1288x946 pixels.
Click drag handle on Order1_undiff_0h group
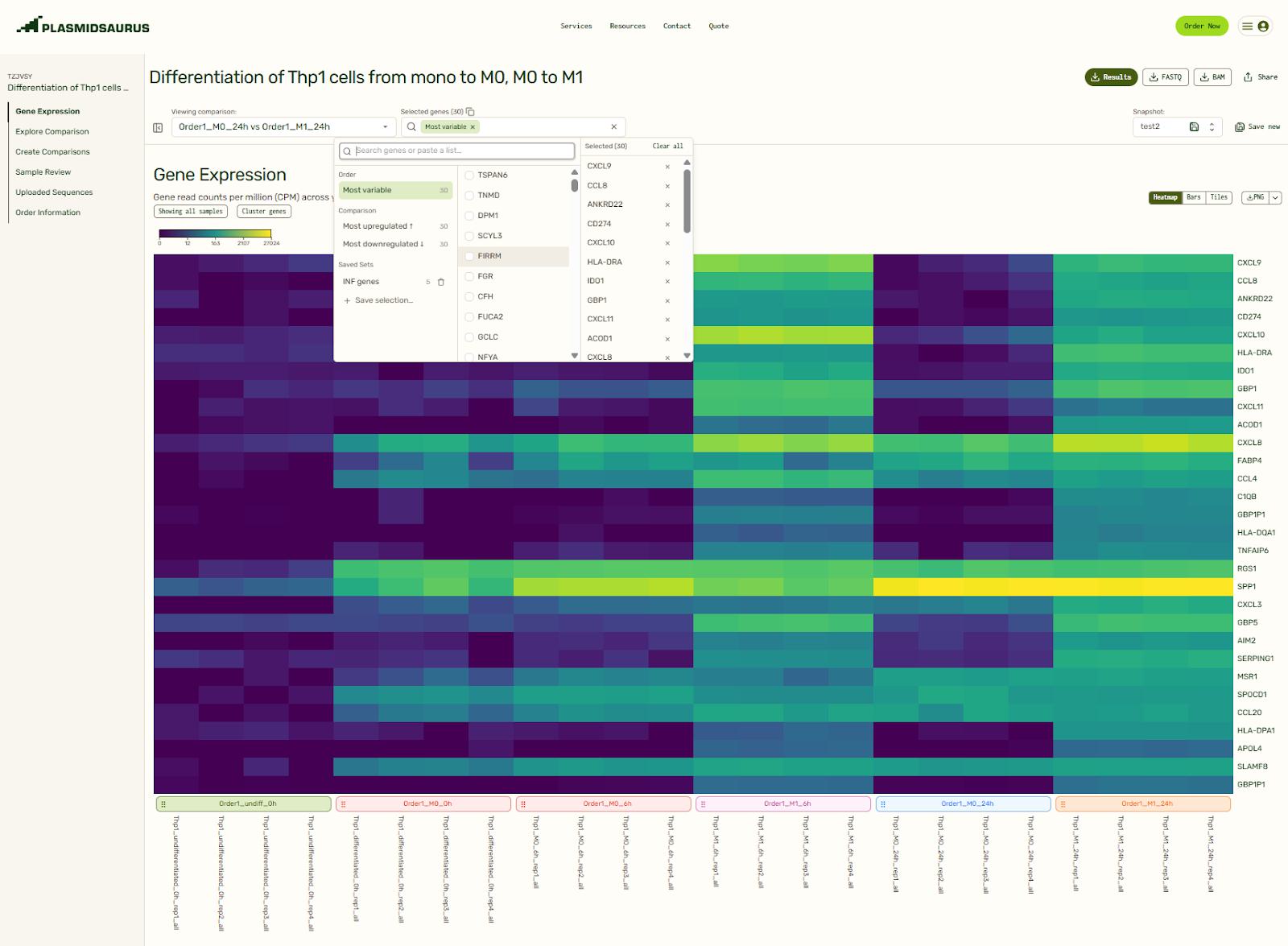tap(163, 803)
